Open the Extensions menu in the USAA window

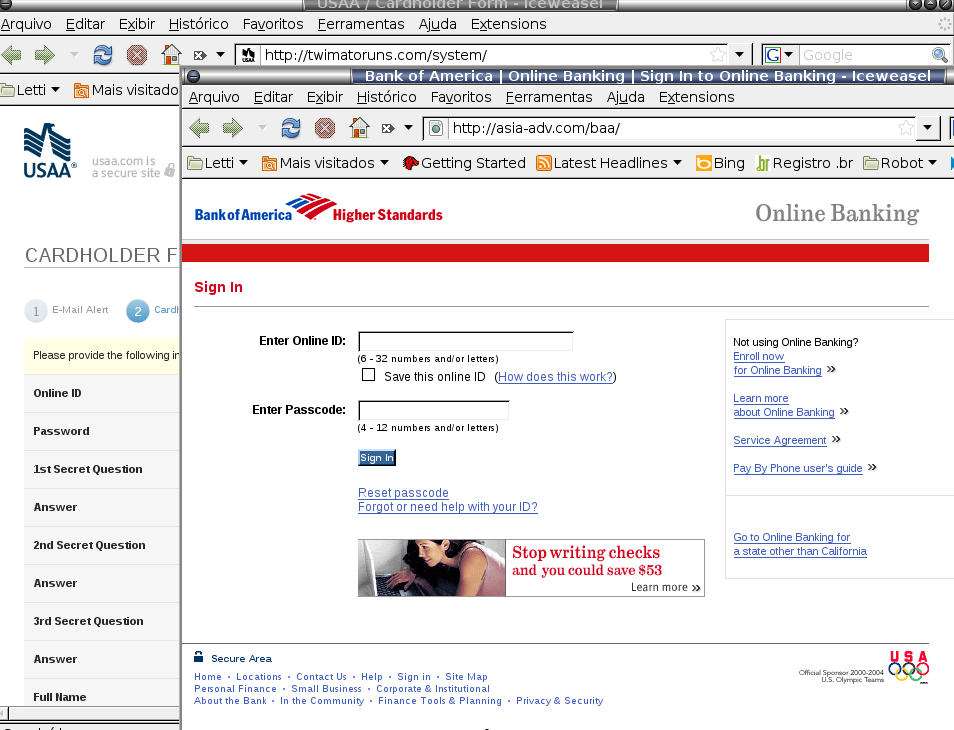pos(508,24)
